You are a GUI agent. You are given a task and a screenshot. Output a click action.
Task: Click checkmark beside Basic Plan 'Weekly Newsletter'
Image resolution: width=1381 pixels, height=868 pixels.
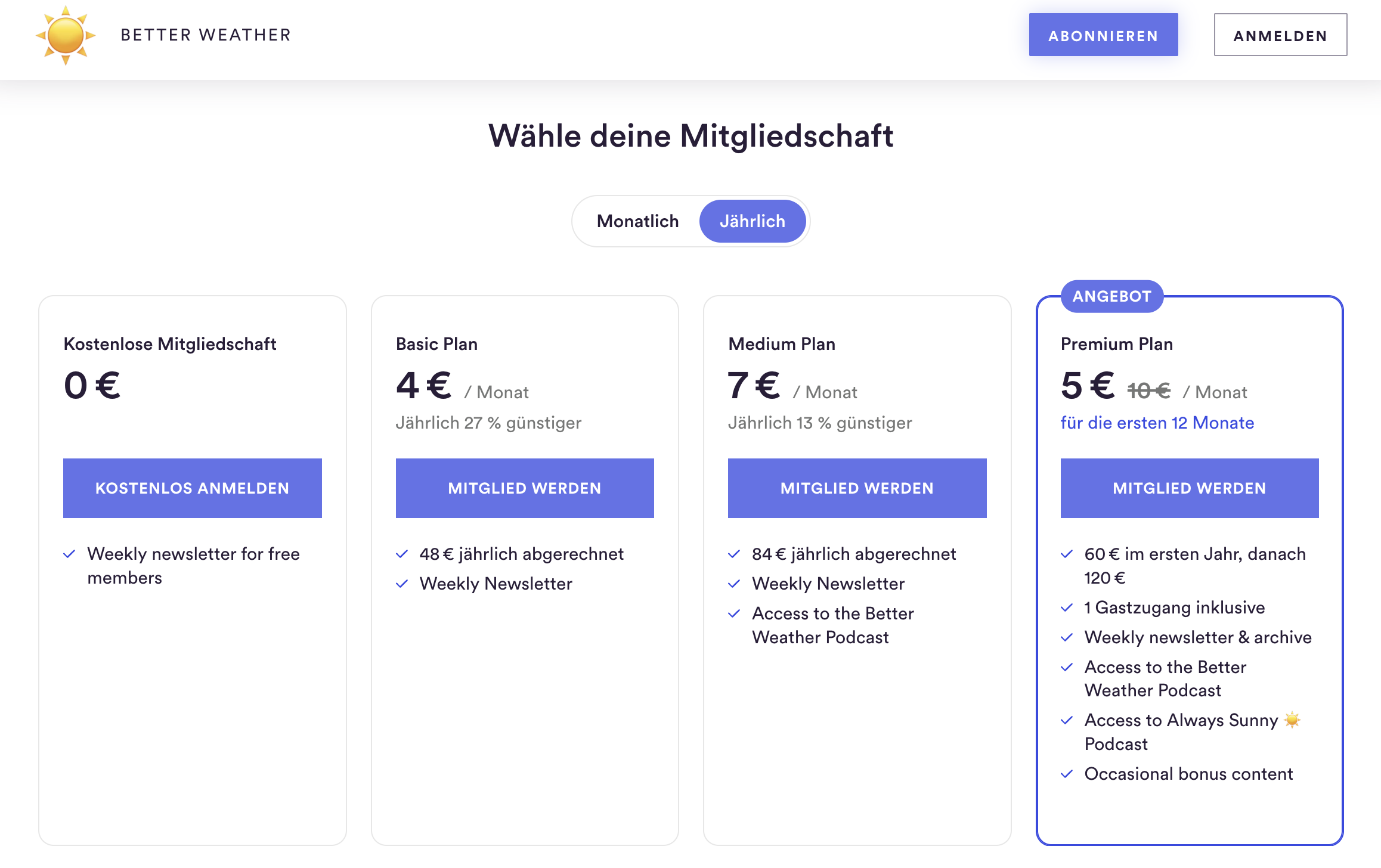402,584
